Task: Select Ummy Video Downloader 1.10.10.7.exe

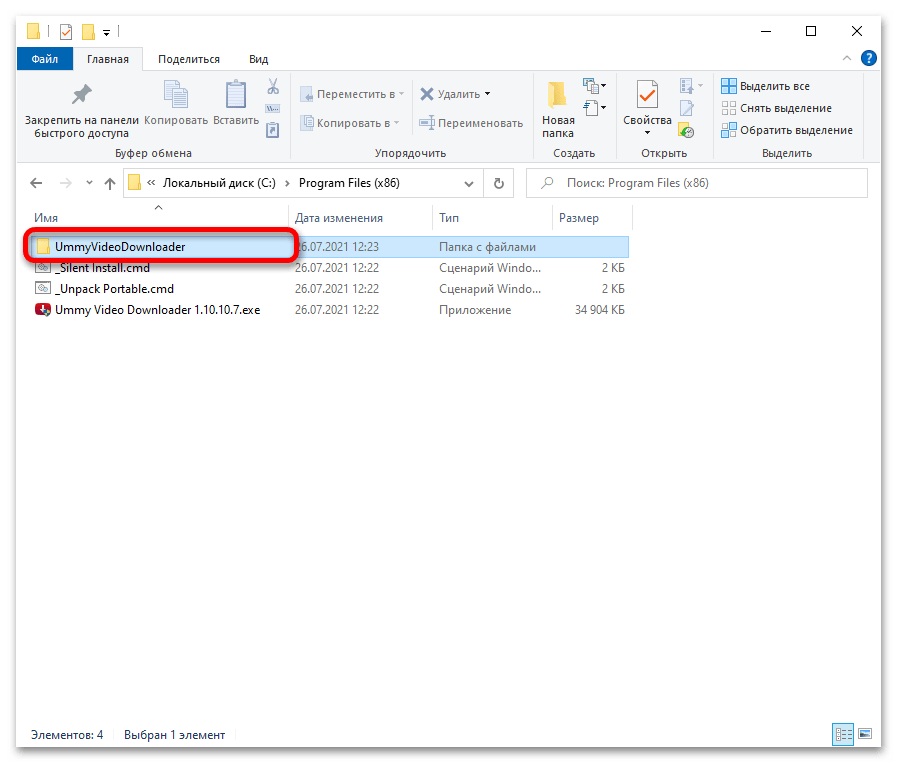Action: click(x=329, y=310)
